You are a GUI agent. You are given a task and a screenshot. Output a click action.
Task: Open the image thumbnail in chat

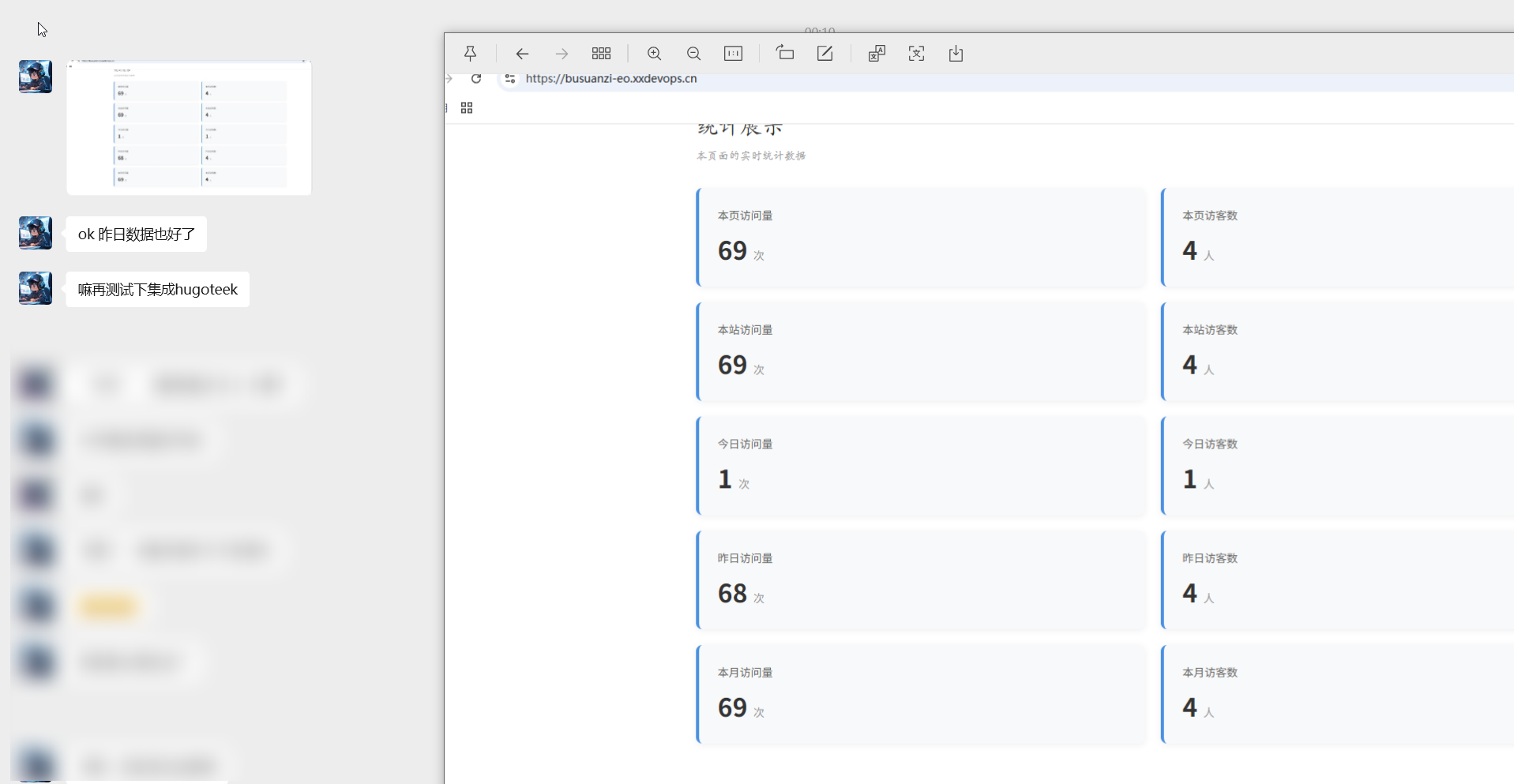[x=189, y=127]
